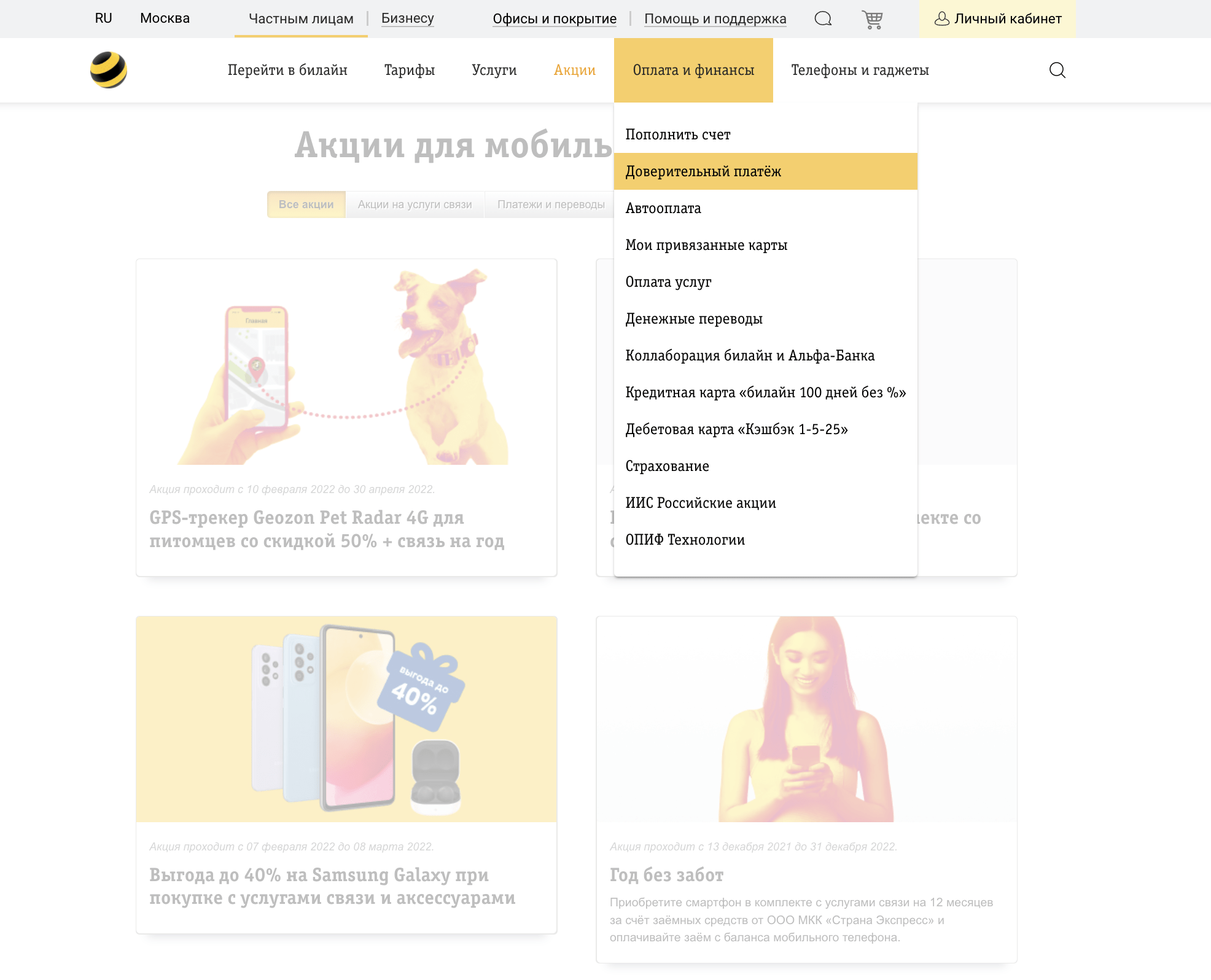The height and width of the screenshot is (980, 1211).
Task: Switch language via RU selector
Action: tap(103, 18)
